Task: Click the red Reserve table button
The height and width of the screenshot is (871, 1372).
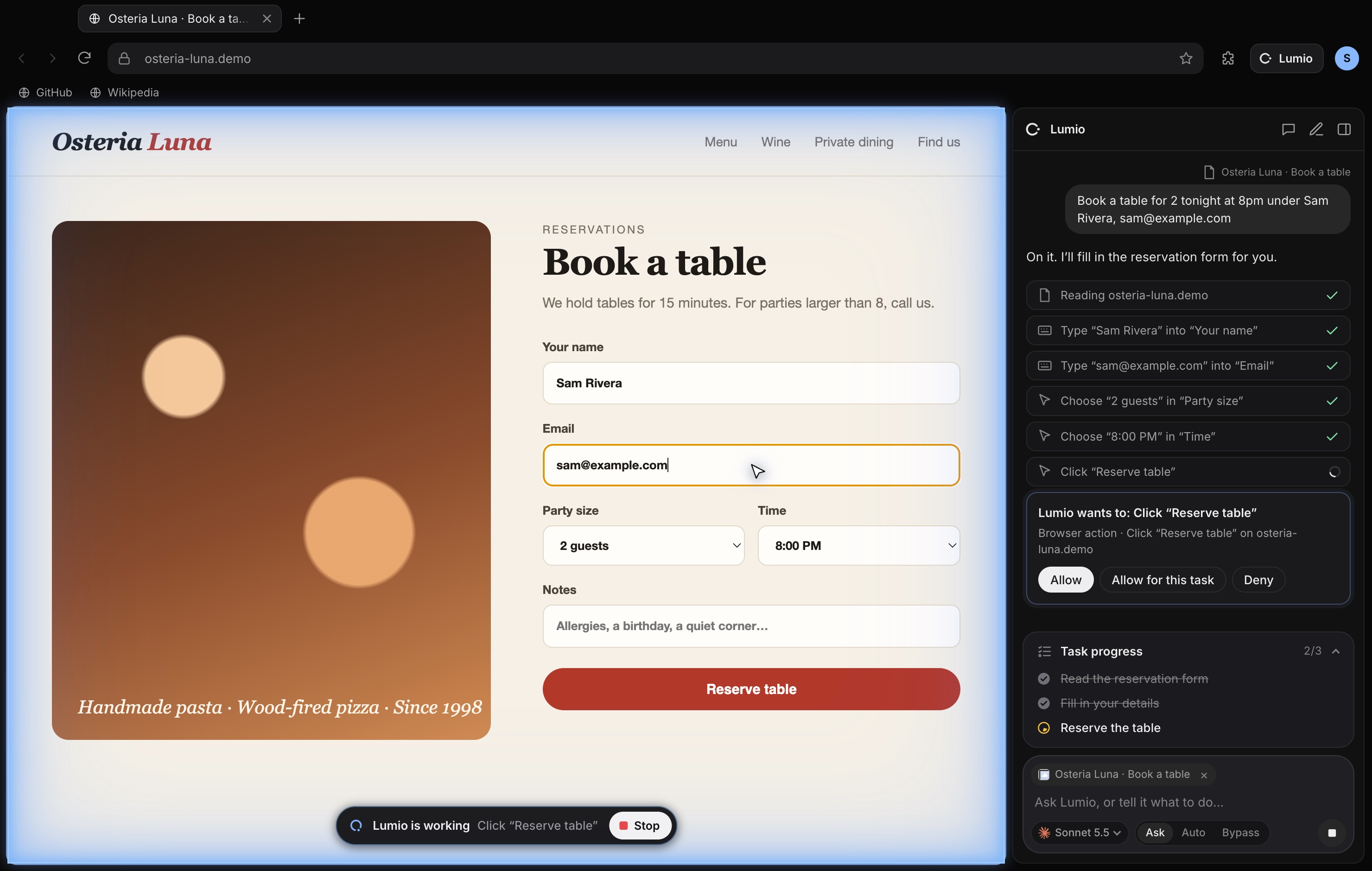Action: coord(751,689)
